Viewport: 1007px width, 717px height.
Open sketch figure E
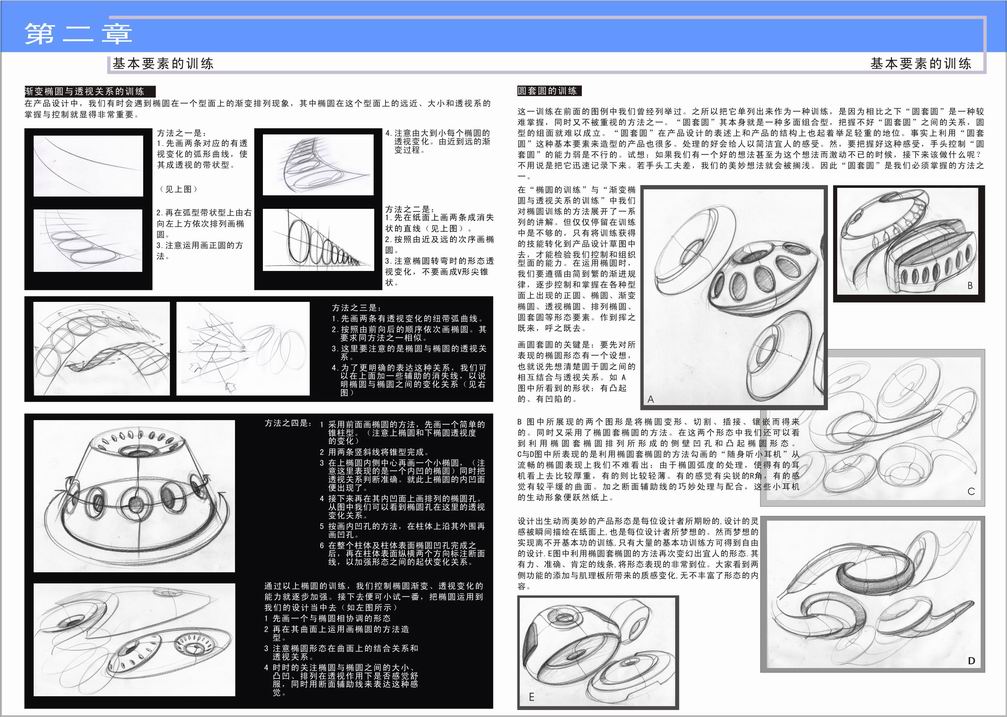coord(598,652)
